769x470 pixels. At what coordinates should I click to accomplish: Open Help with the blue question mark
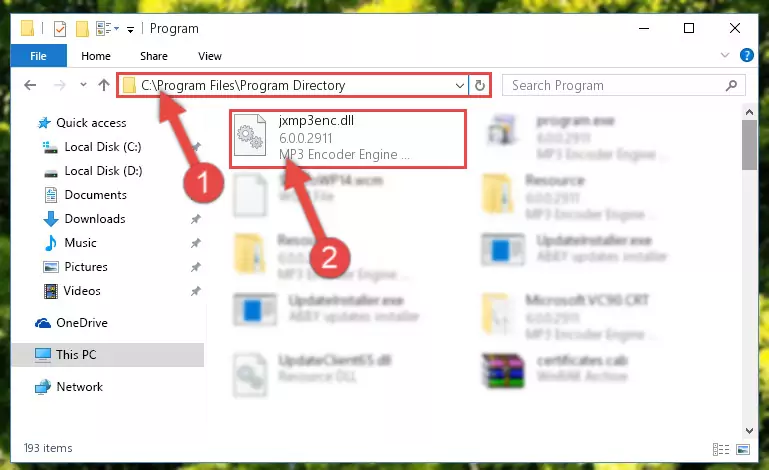tap(746, 55)
